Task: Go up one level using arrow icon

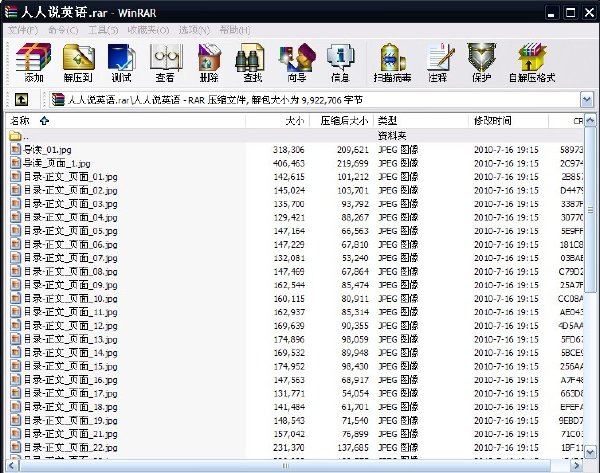Action: (x=21, y=100)
